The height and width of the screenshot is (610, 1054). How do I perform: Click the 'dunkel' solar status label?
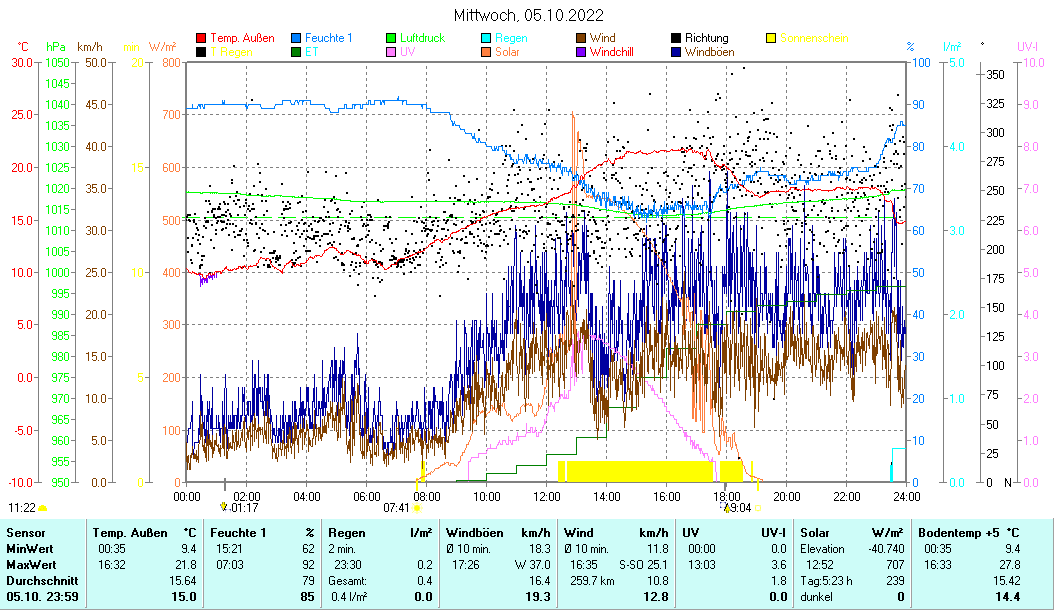tap(816, 597)
